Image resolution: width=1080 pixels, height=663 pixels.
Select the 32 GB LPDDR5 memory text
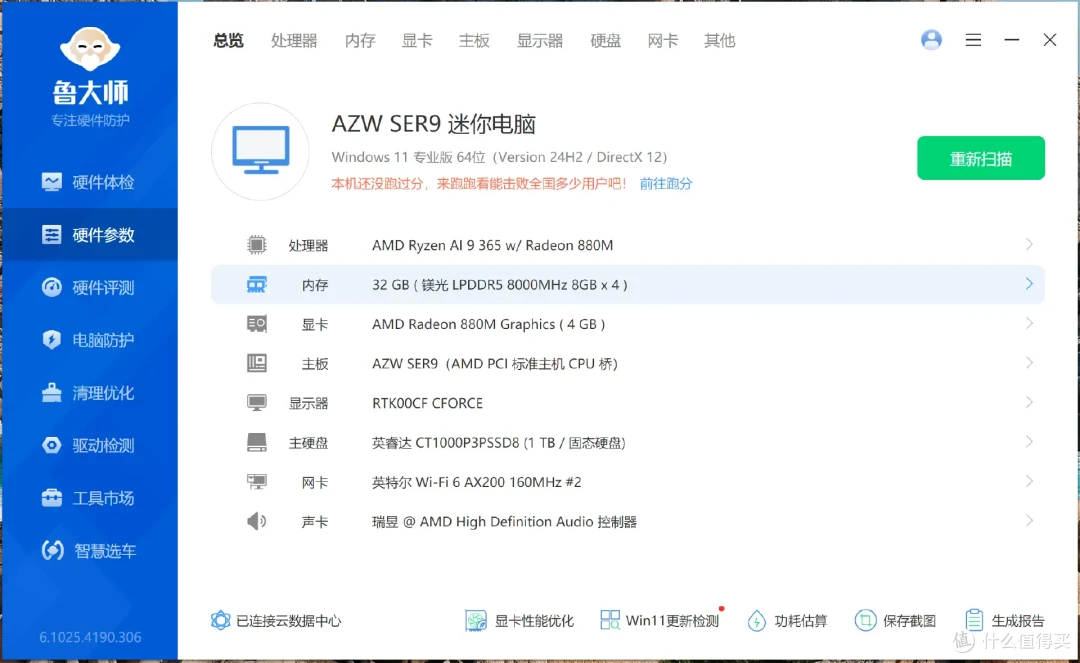point(499,284)
